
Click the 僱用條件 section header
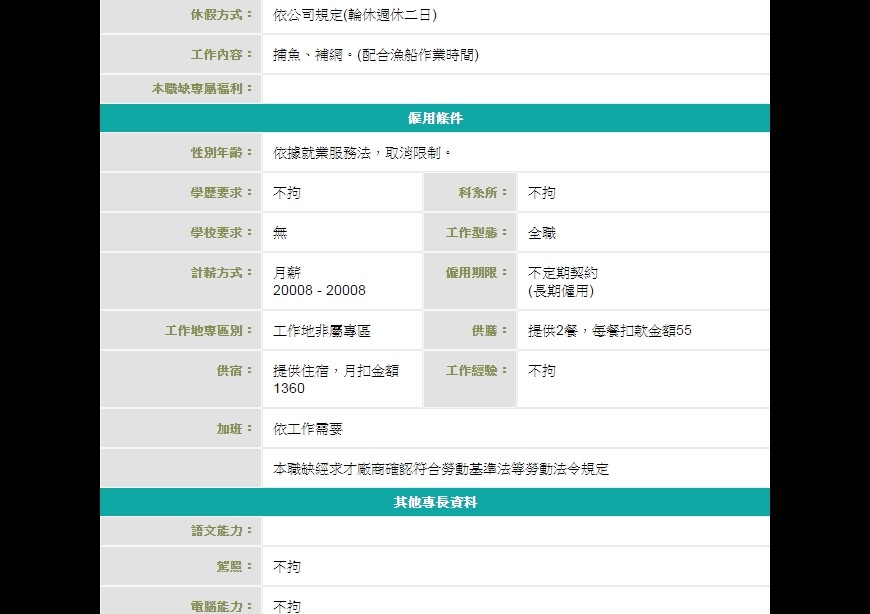pos(434,118)
